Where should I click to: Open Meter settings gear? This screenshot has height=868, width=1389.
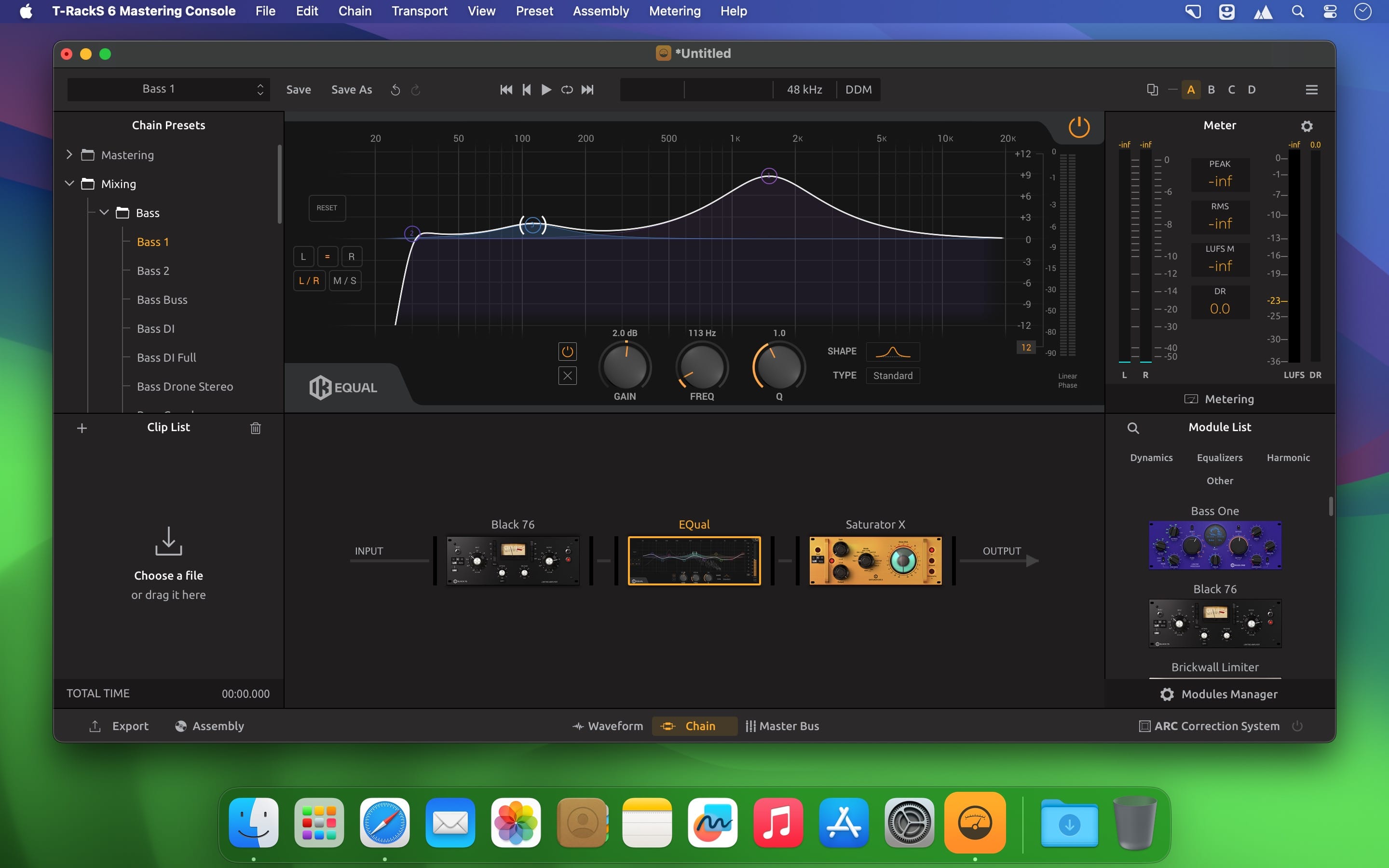click(1307, 126)
